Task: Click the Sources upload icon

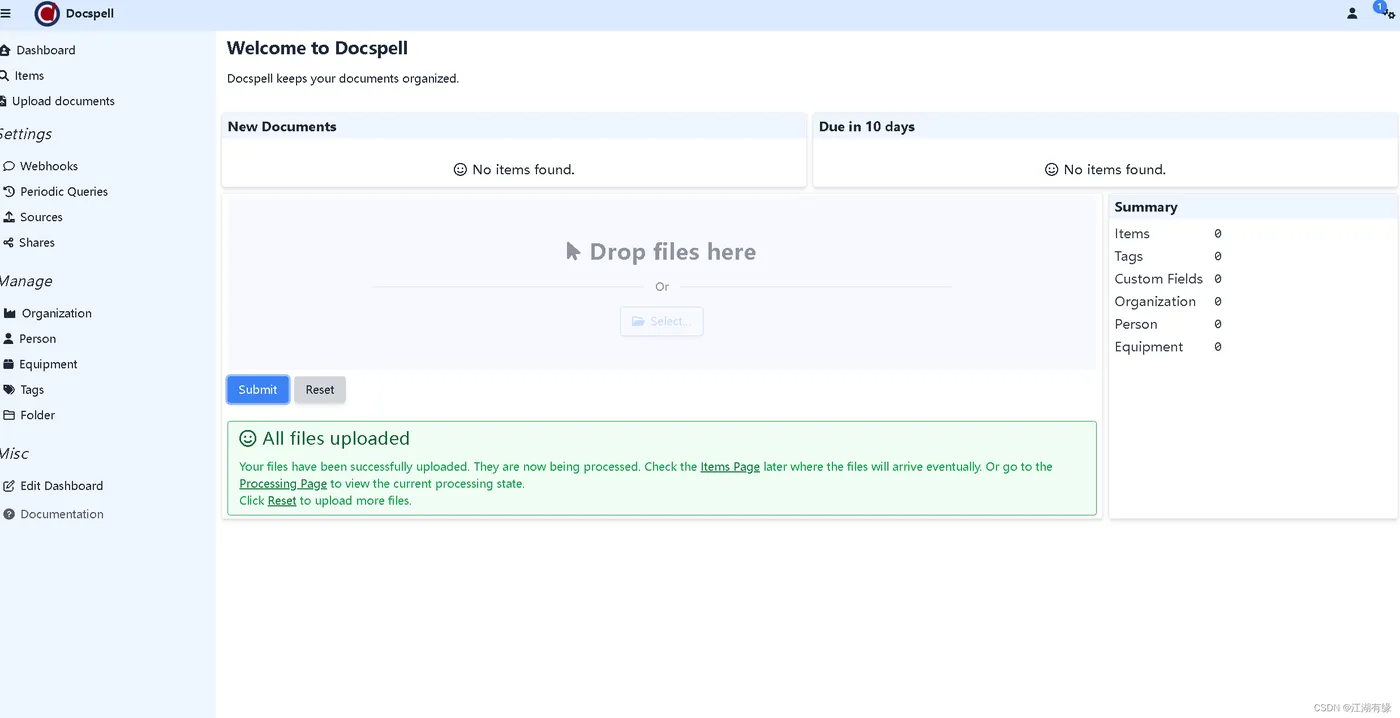Action: coord(9,217)
